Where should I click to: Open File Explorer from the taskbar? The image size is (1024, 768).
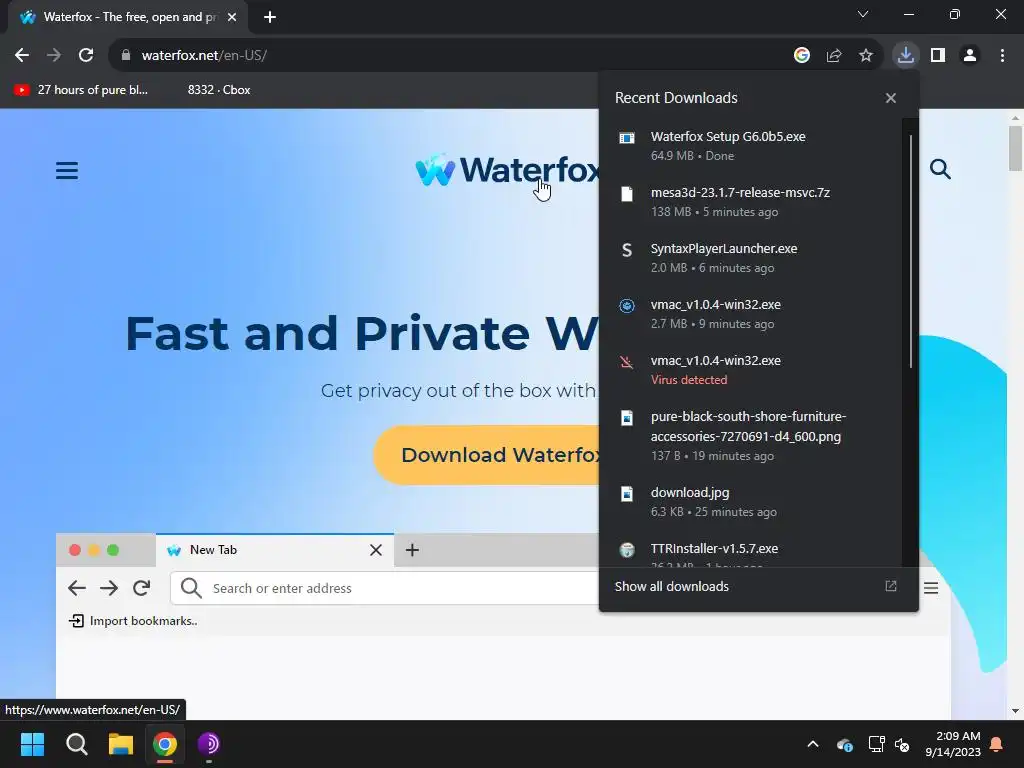coord(121,744)
